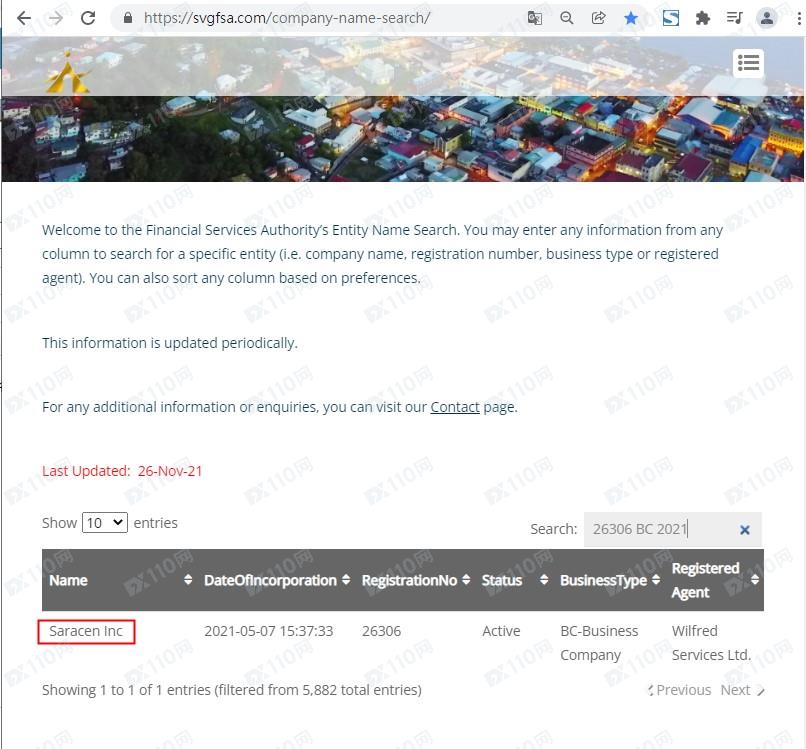Open the site hamburger menu

point(748,63)
